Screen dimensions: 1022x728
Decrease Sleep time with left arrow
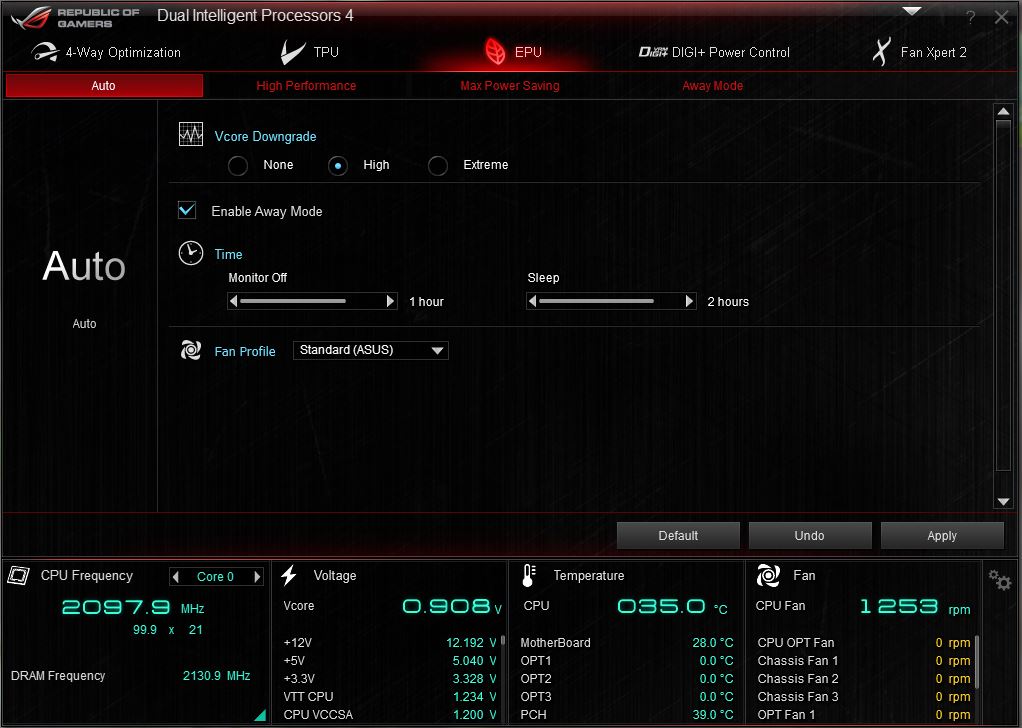click(x=533, y=301)
